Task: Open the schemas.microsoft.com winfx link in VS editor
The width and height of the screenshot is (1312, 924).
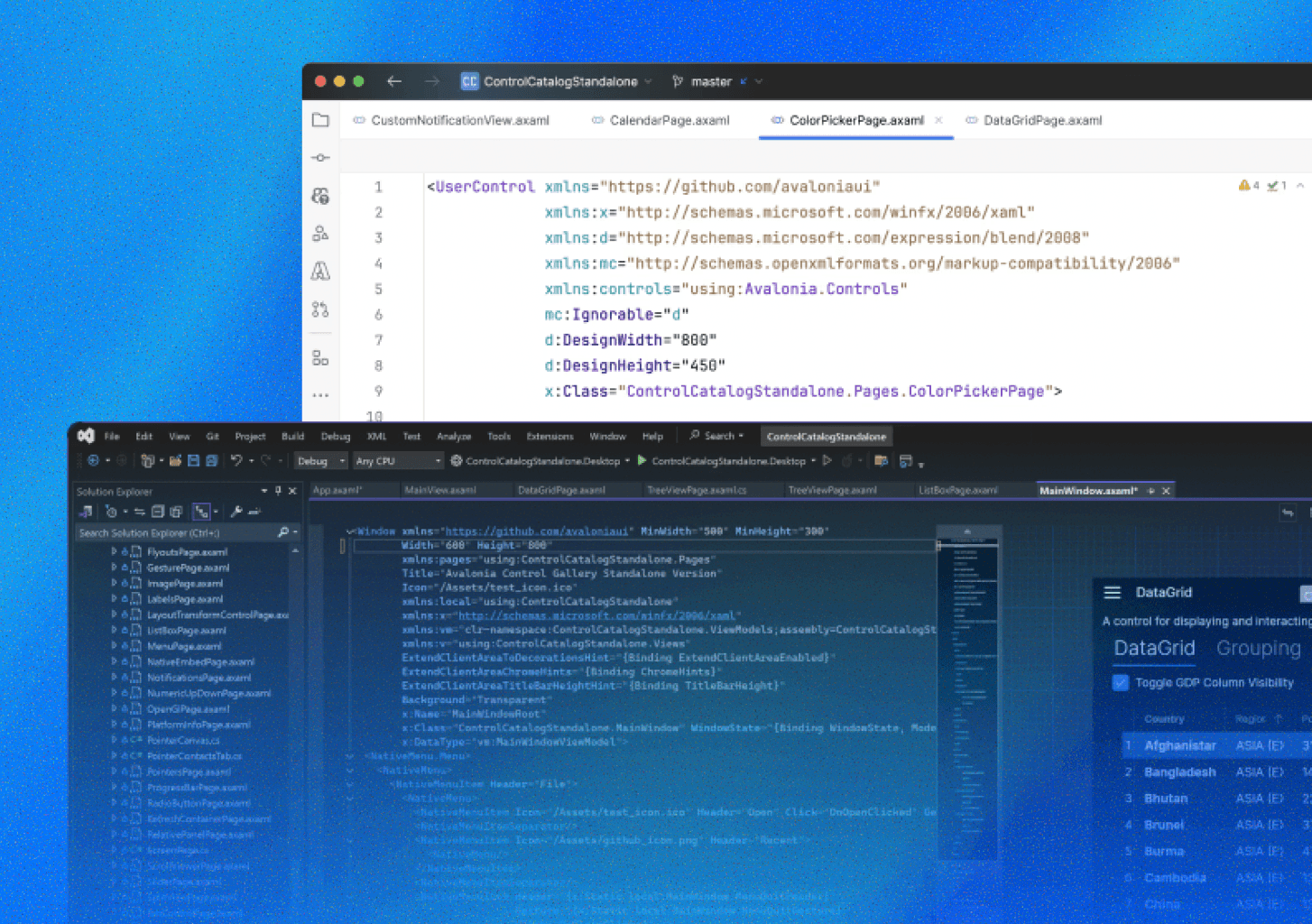Action: click(596, 615)
